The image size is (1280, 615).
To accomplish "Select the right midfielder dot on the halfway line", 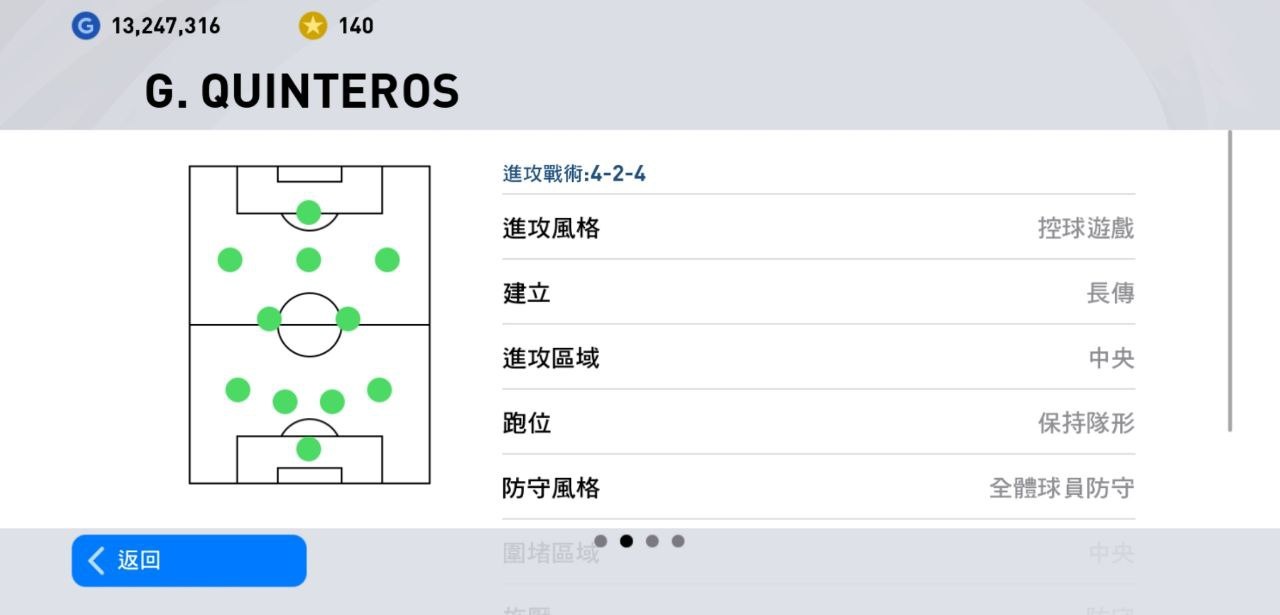I will pos(348,319).
